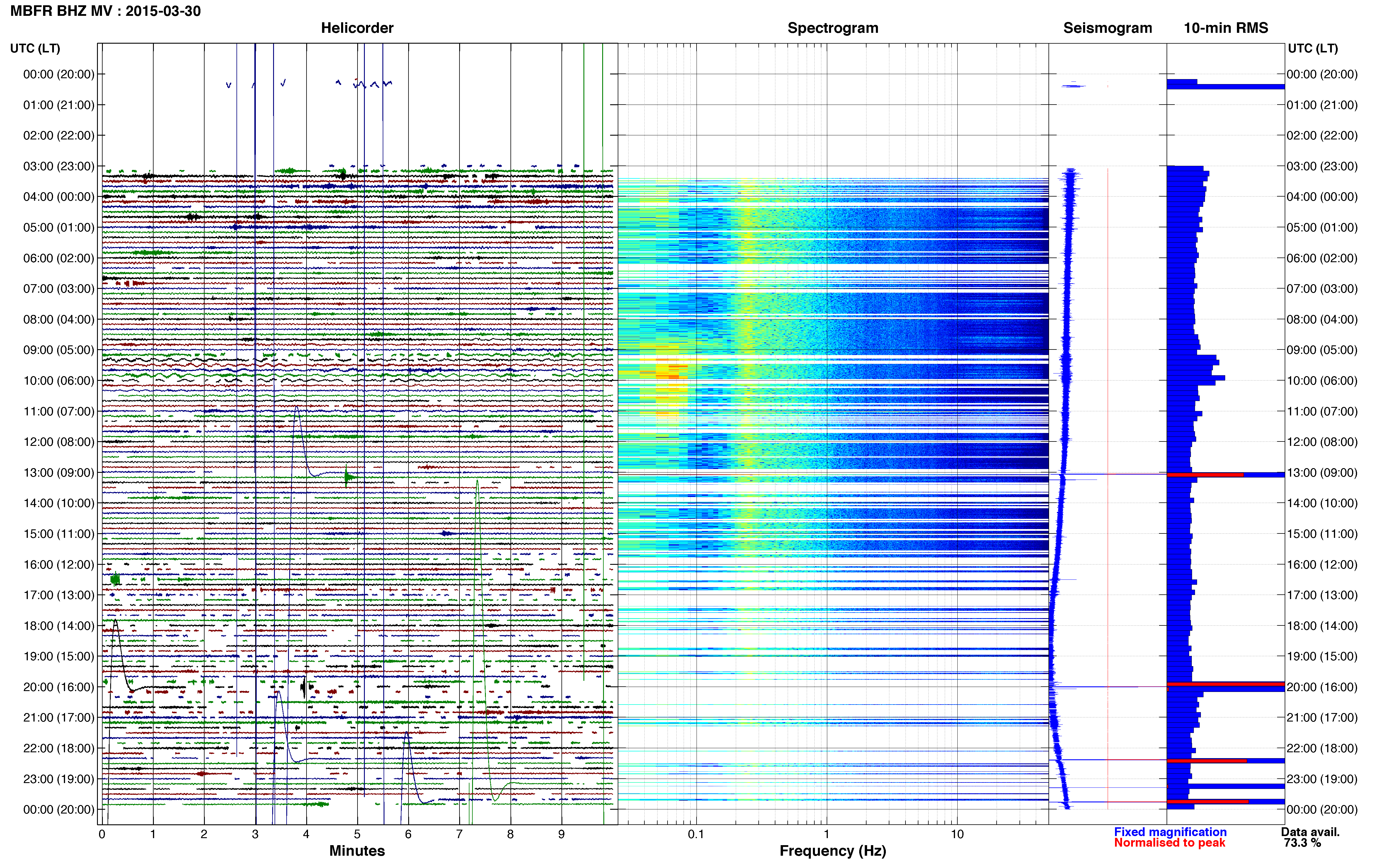Screen dimensions: 1389x868
Task: Click the right '10:00 (06:00)' time label
Action: point(1322,381)
